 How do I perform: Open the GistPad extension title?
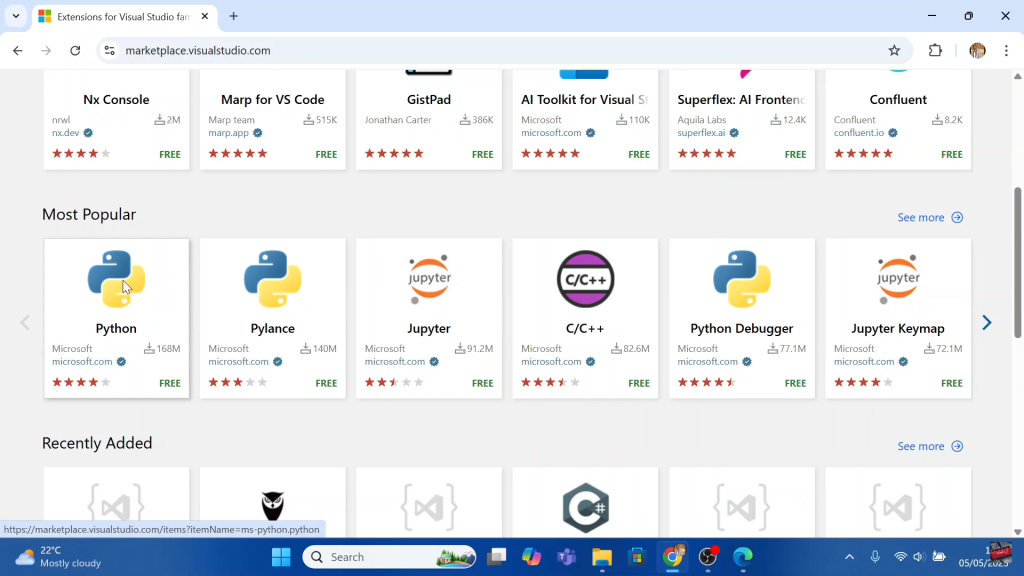tap(429, 99)
